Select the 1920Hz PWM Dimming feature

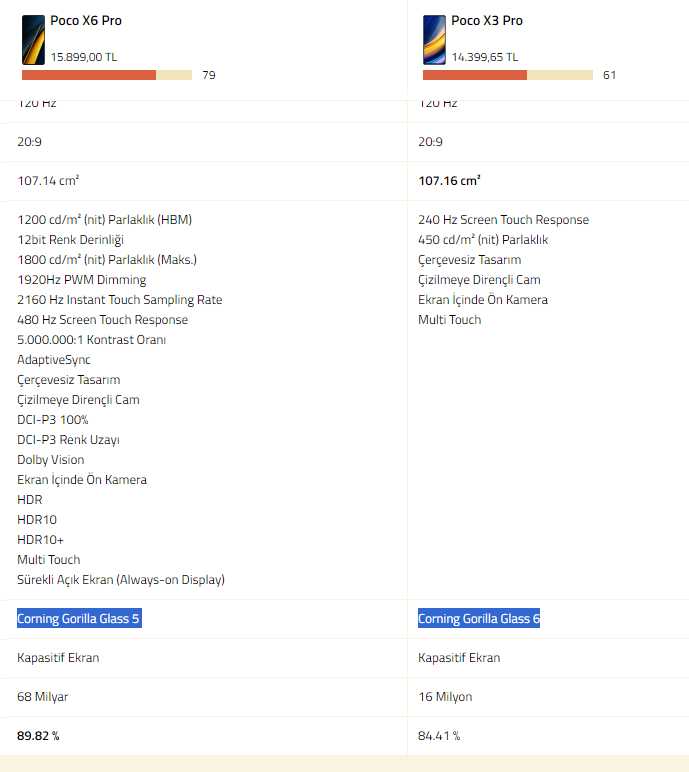point(81,280)
